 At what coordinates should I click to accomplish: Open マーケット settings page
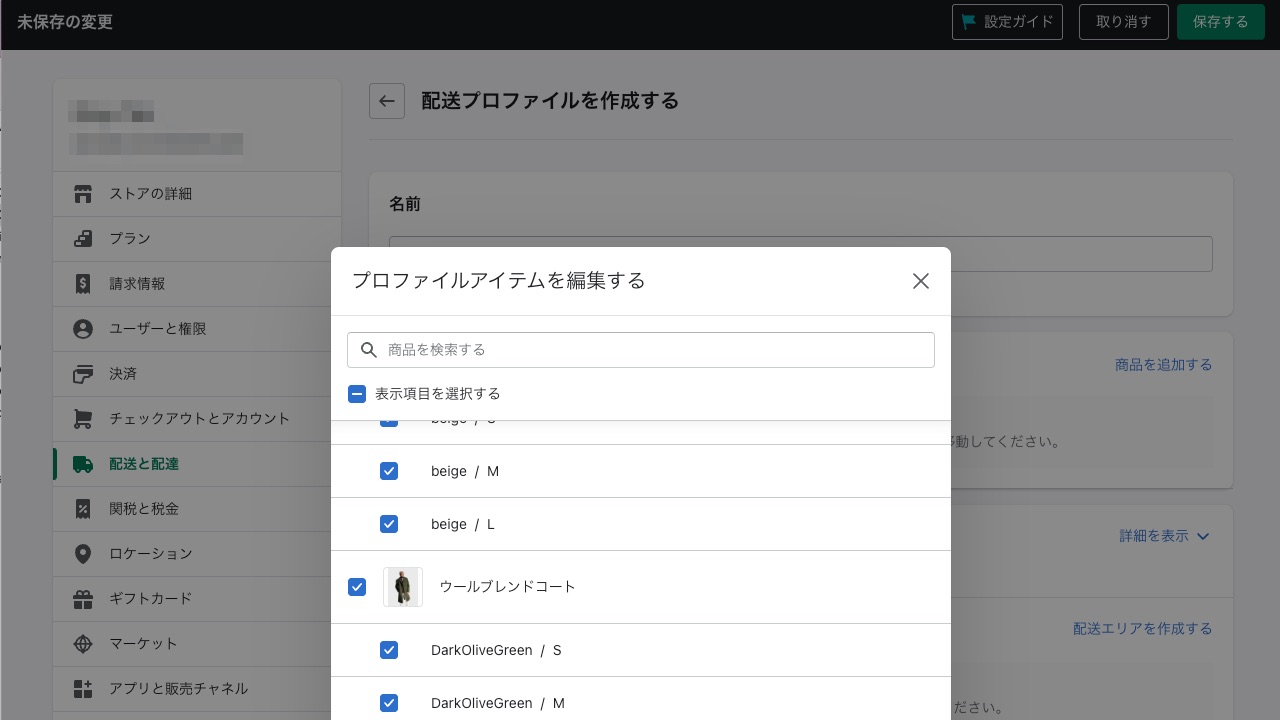click(197, 644)
